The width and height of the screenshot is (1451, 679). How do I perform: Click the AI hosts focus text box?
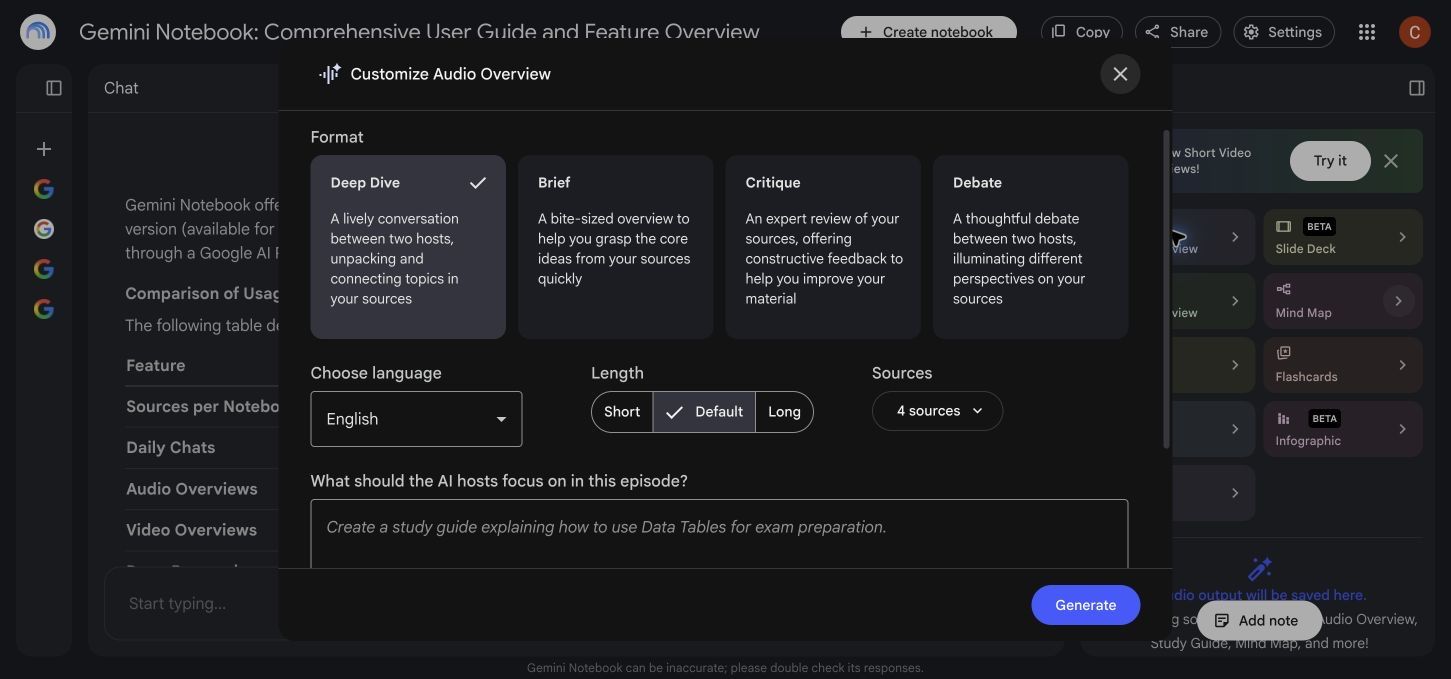tap(719, 534)
